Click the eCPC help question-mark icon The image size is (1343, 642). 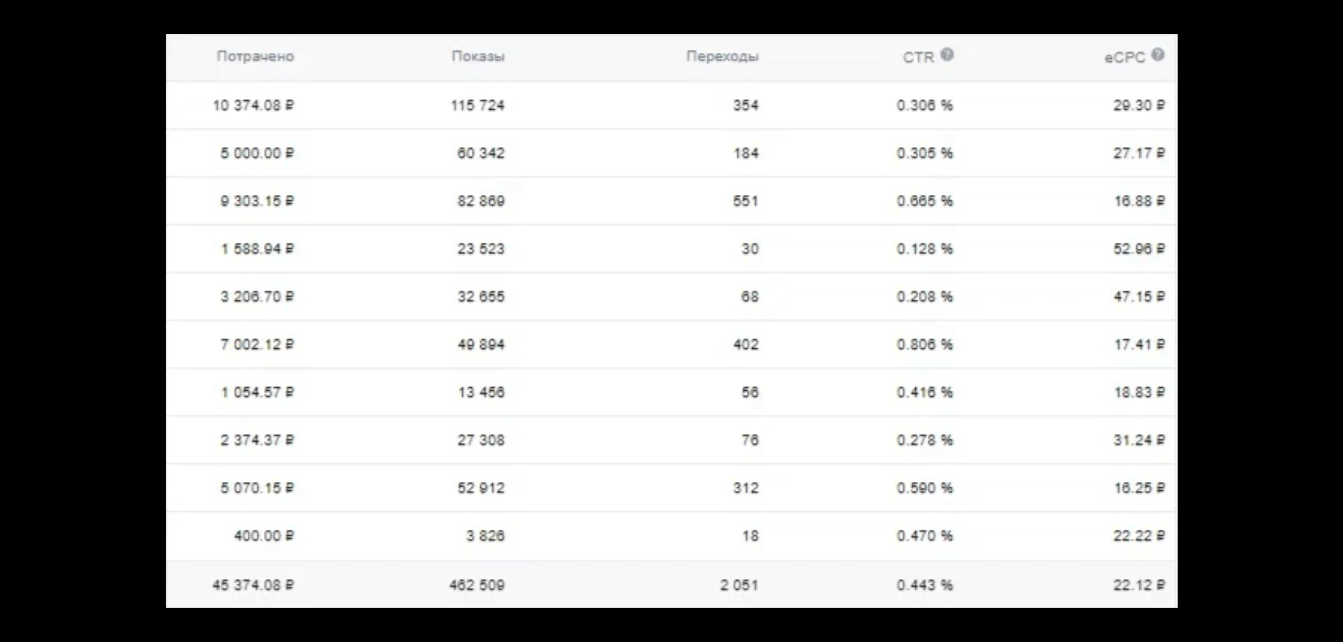(1158, 55)
